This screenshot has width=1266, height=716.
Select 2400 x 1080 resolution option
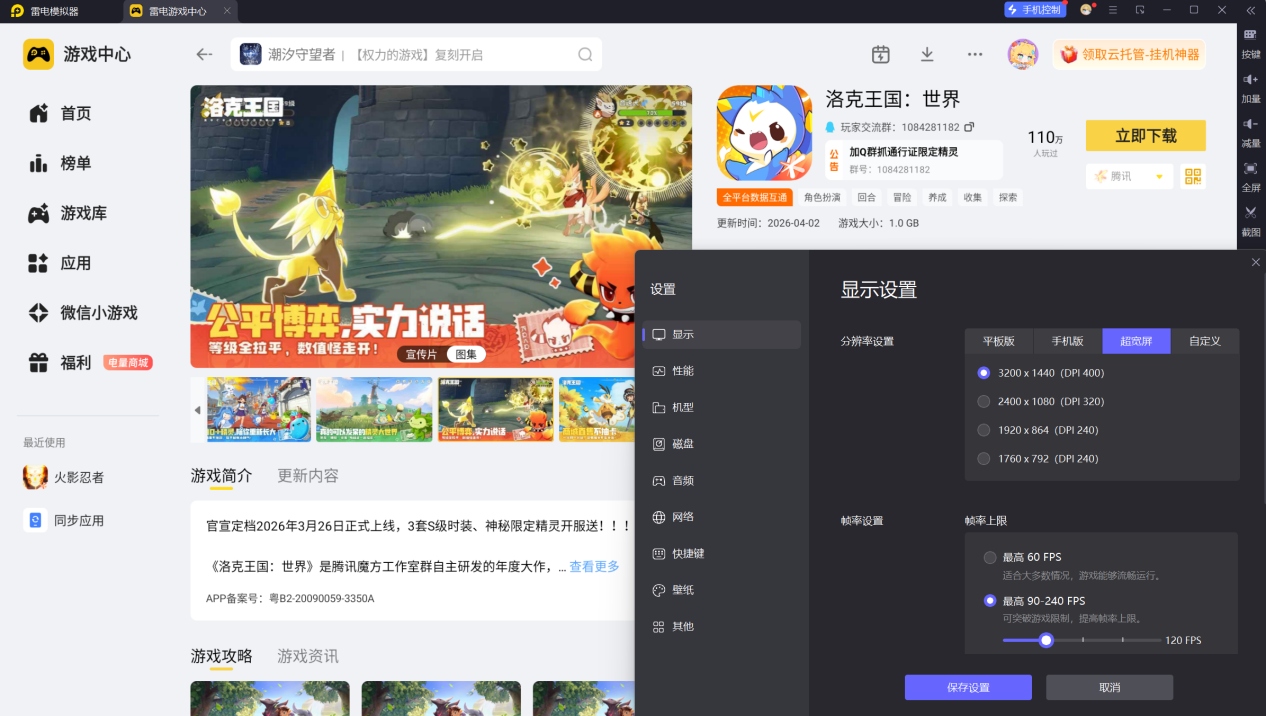pos(984,401)
